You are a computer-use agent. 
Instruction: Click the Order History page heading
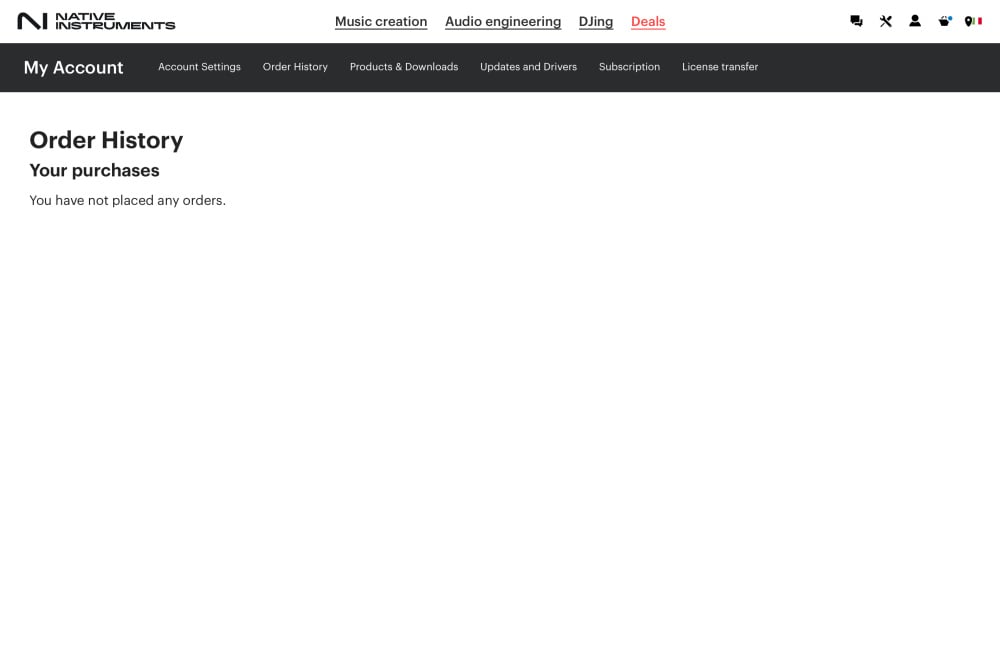107,140
